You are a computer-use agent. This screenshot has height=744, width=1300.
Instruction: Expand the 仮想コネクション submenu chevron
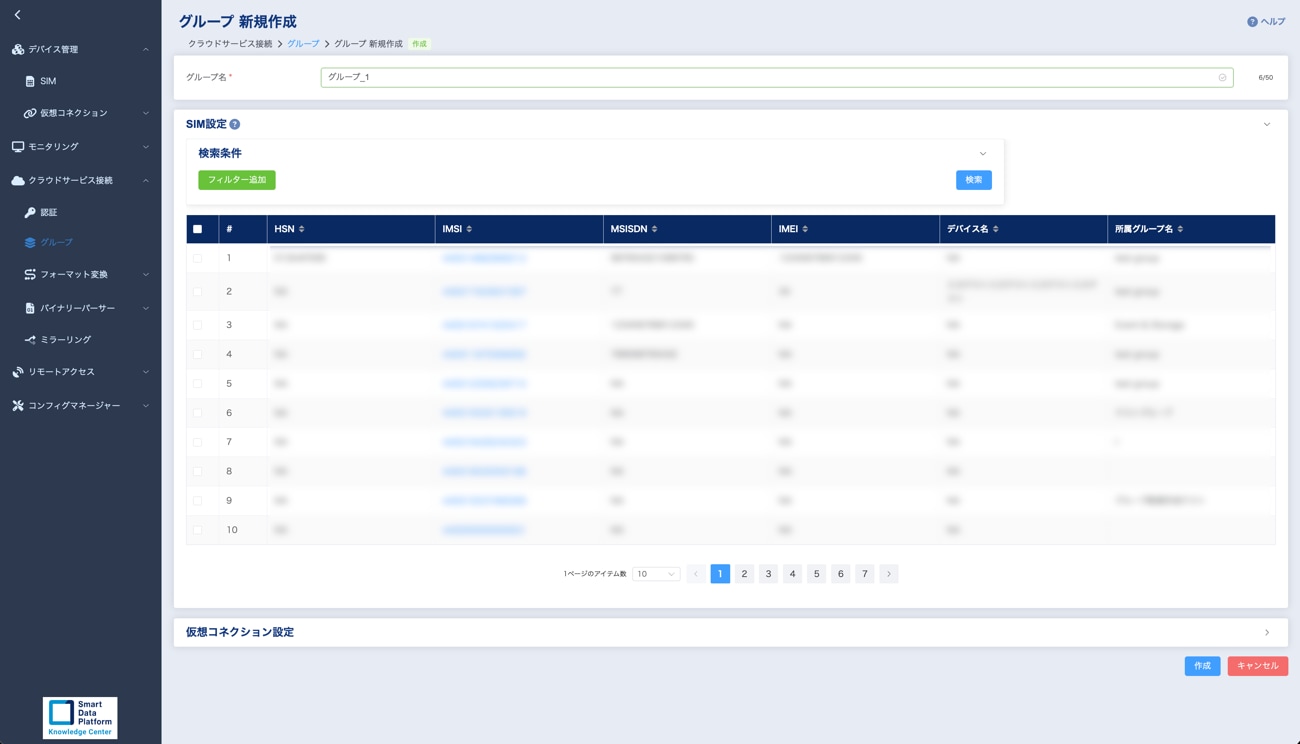click(146, 114)
